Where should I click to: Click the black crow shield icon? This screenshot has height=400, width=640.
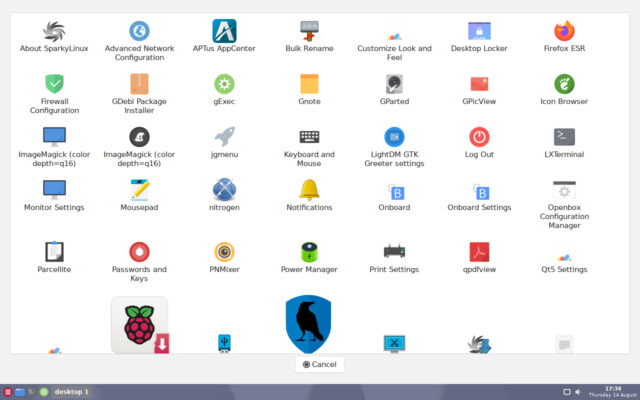click(308, 324)
